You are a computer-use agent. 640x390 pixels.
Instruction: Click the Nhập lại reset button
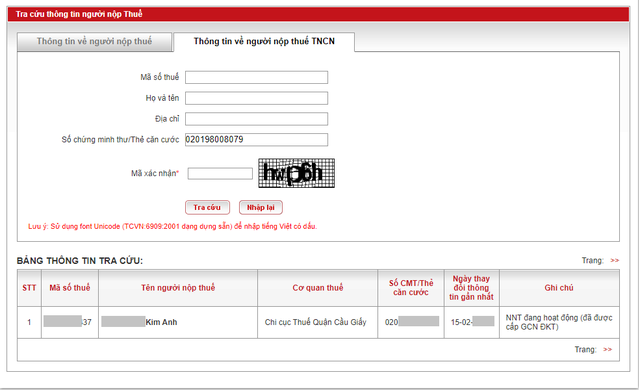coord(260,207)
